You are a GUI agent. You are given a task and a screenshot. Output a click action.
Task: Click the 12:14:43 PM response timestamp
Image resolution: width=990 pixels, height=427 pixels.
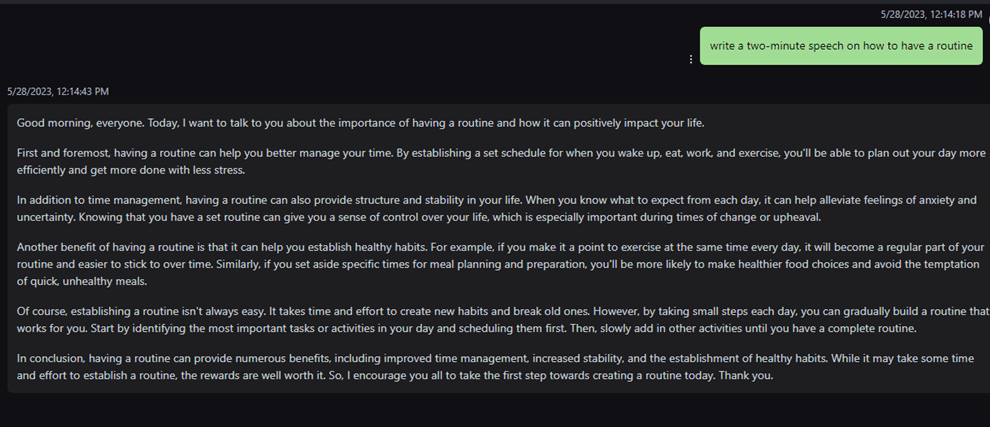(58, 91)
